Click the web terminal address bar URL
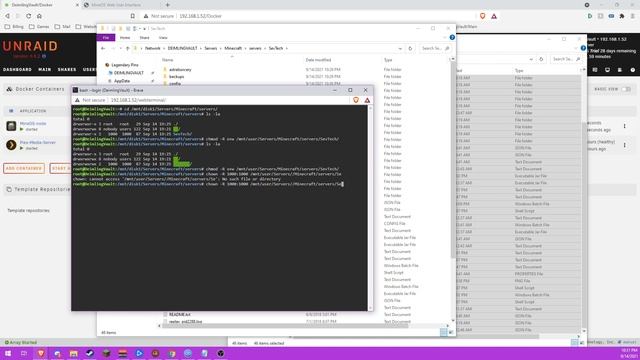This screenshot has width=640, height=360. (x=138, y=100)
